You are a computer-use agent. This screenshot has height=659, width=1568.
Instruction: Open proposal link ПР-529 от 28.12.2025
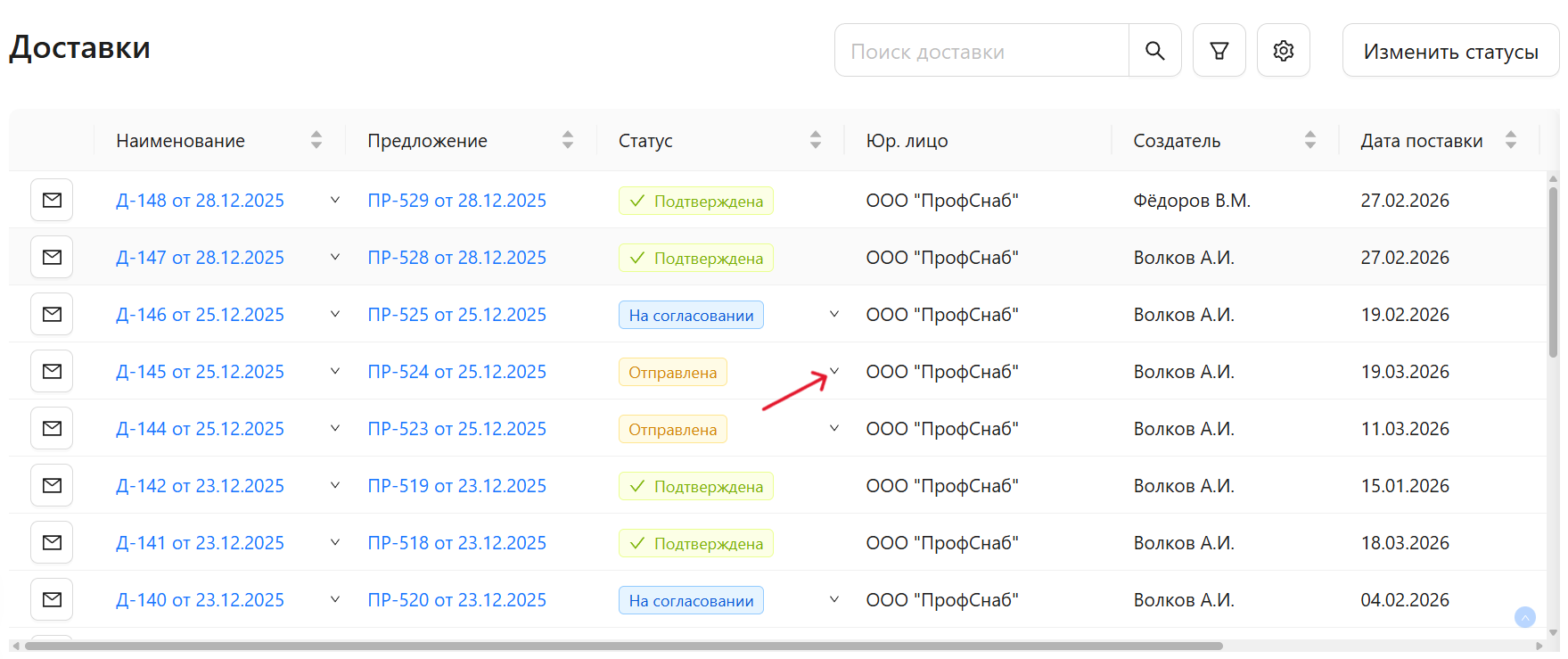click(456, 201)
